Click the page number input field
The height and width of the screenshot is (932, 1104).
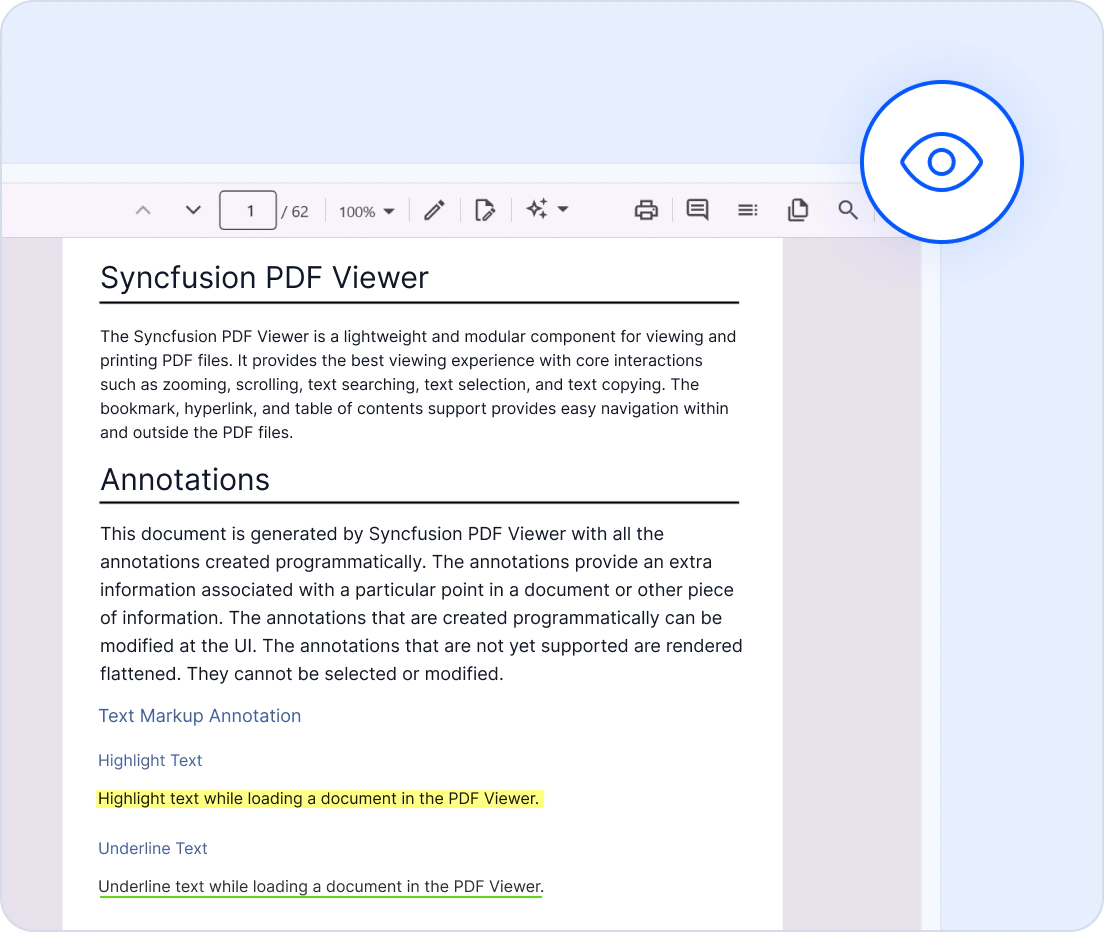(248, 210)
